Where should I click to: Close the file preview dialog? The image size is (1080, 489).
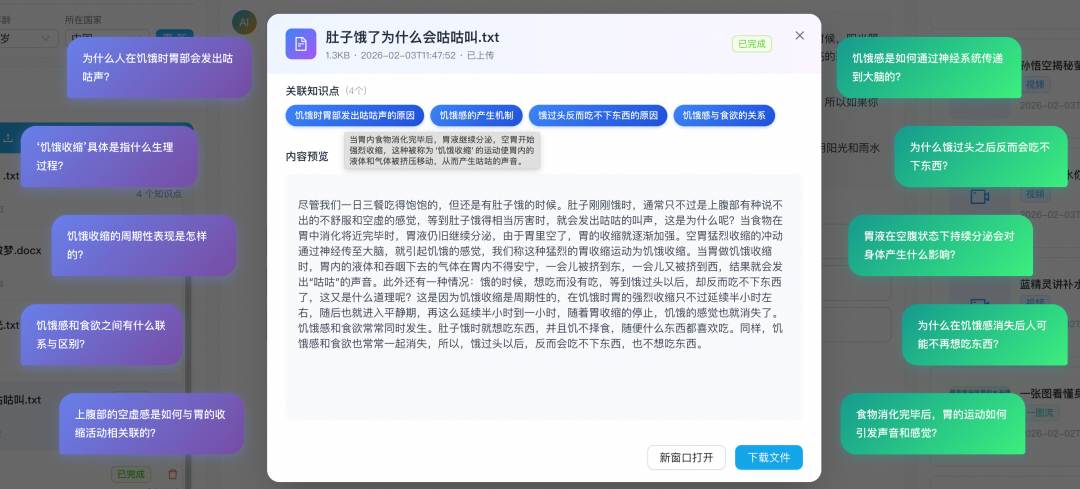click(799, 36)
